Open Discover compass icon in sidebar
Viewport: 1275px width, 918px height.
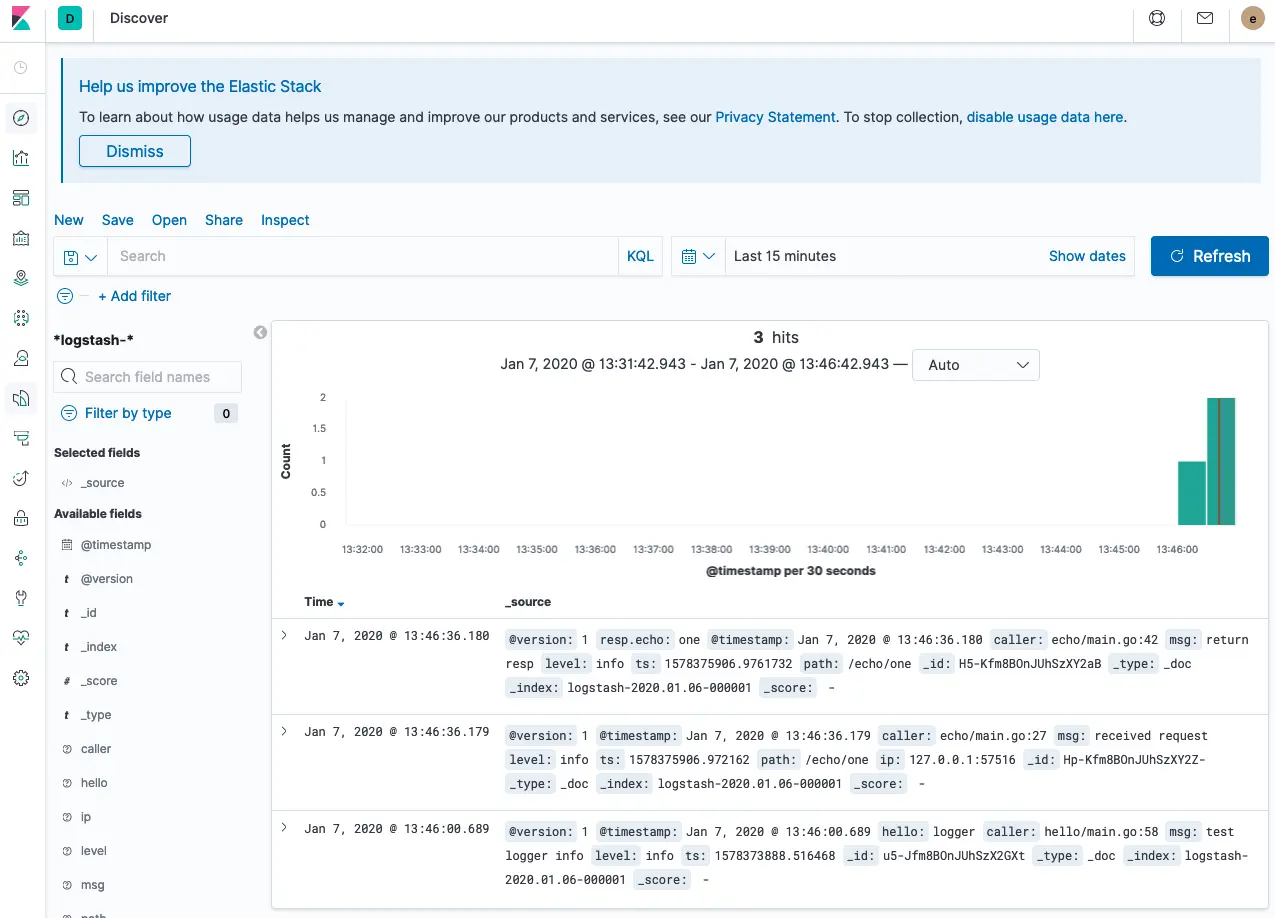21,118
